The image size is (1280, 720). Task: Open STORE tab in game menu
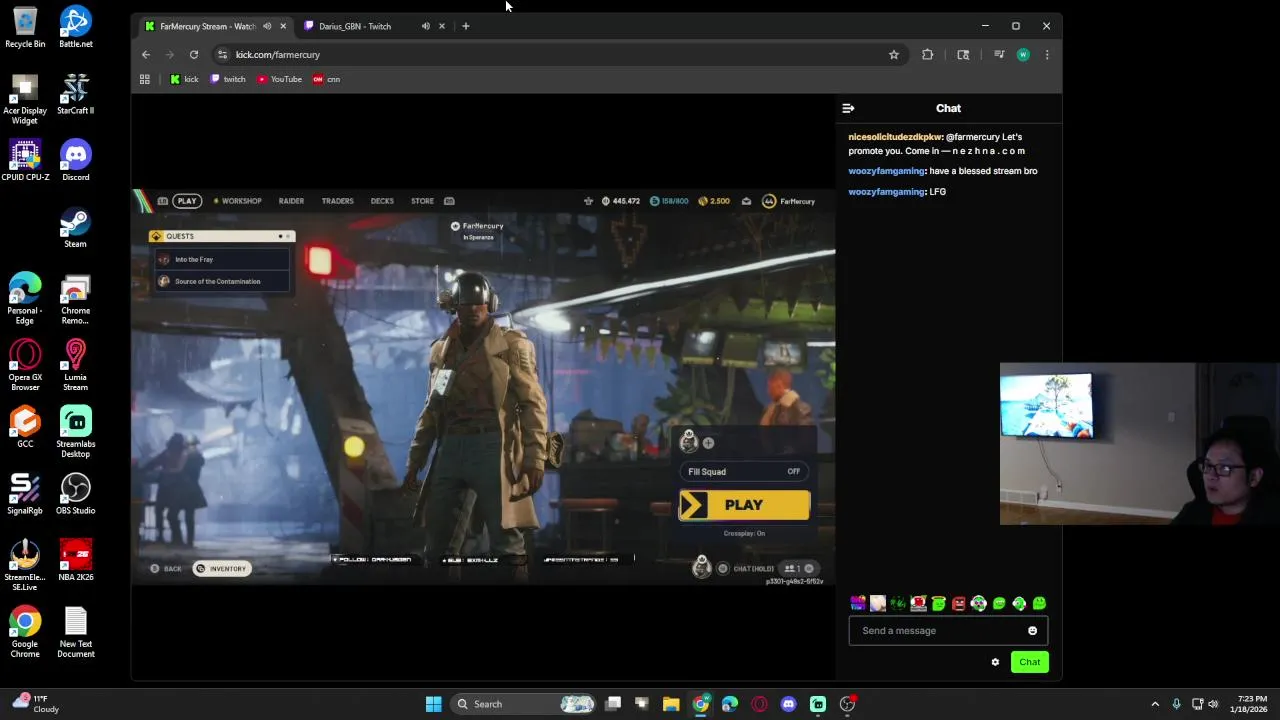pos(422,201)
